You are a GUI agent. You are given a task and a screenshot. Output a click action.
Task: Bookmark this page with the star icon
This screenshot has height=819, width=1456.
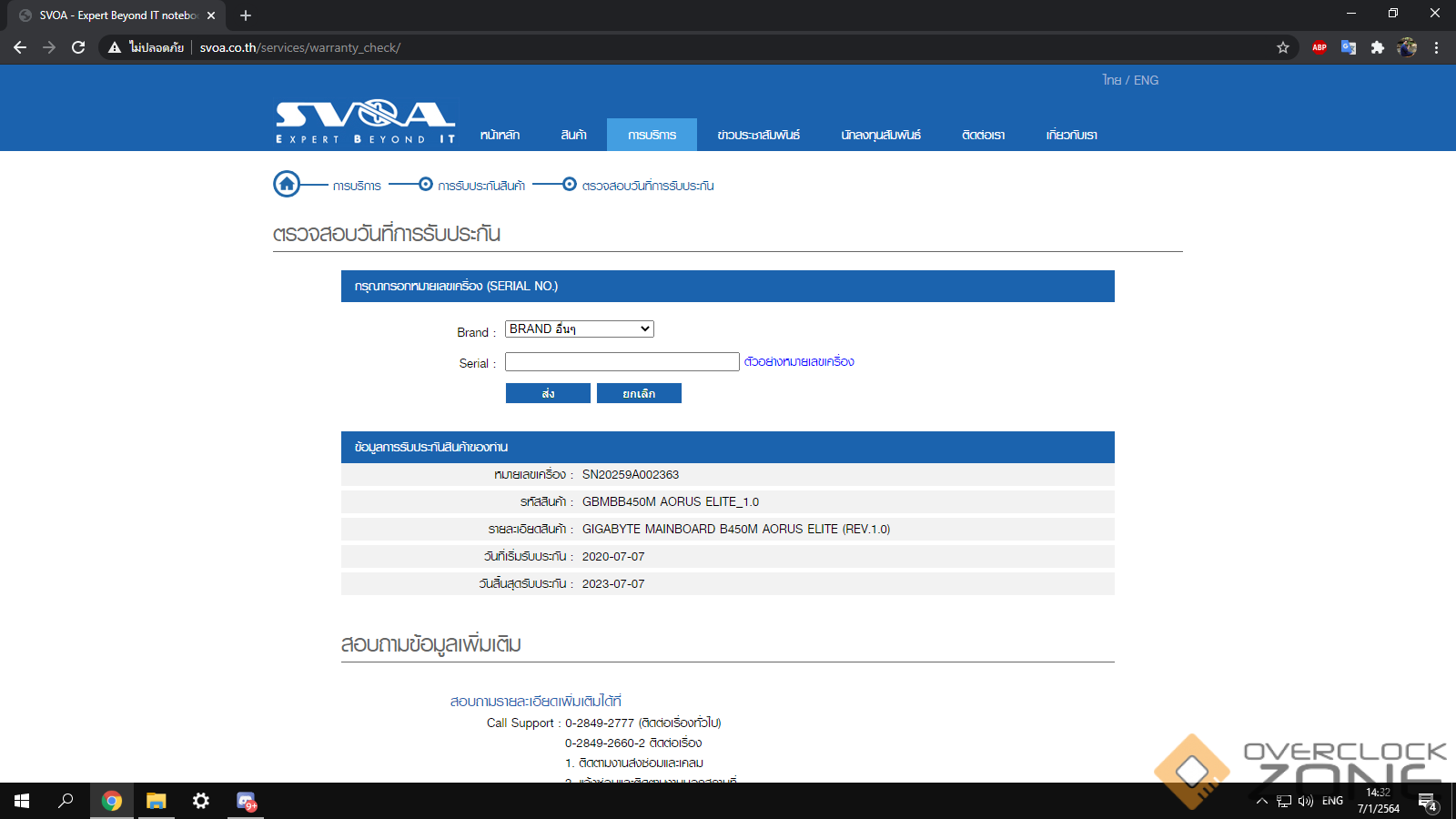tap(1283, 47)
